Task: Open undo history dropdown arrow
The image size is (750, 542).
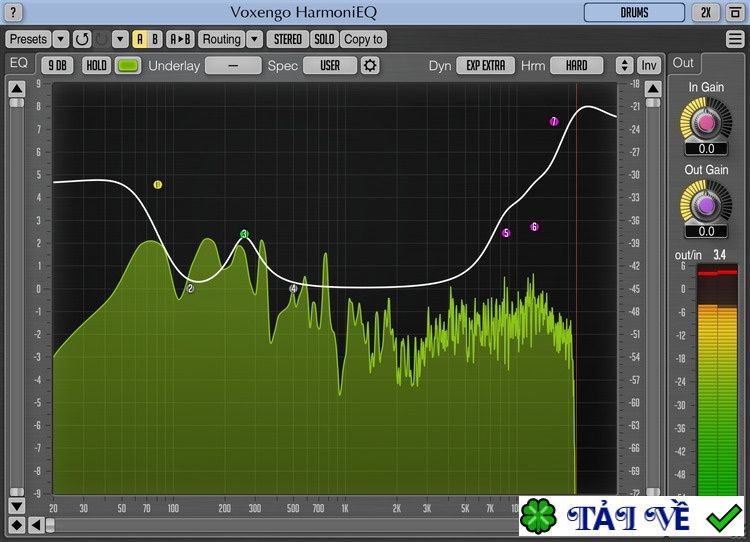Action: pyautogui.click(x=120, y=39)
